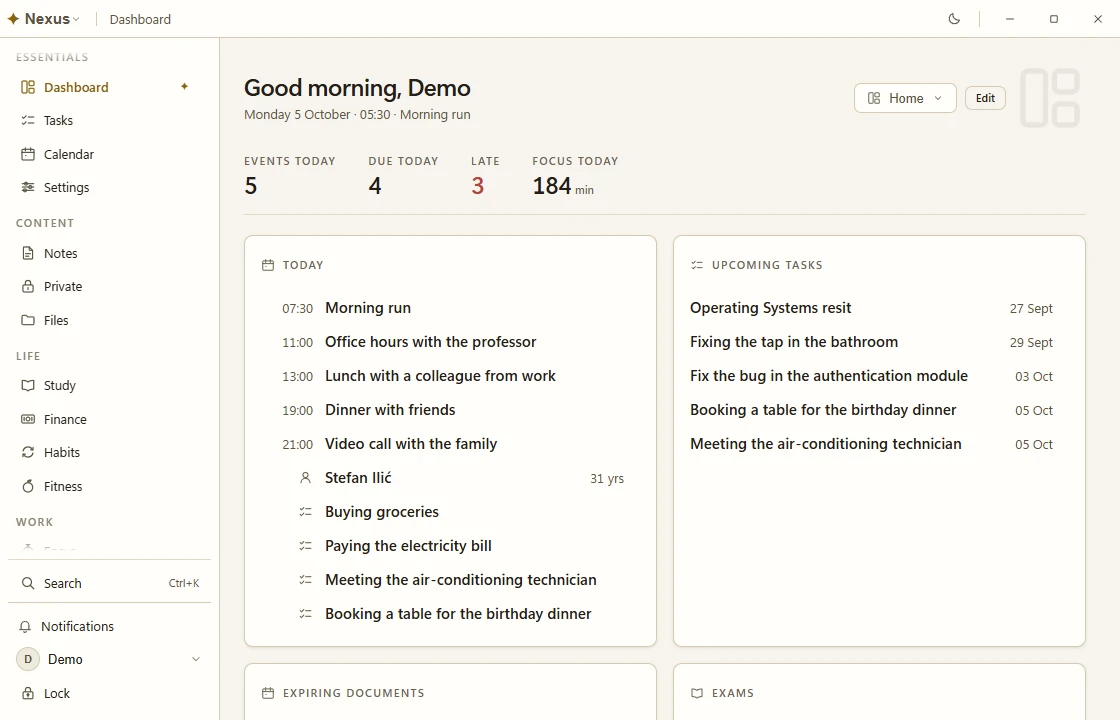Click the Private lock icon
Image resolution: width=1120 pixels, height=720 pixels.
pos(28,286)
